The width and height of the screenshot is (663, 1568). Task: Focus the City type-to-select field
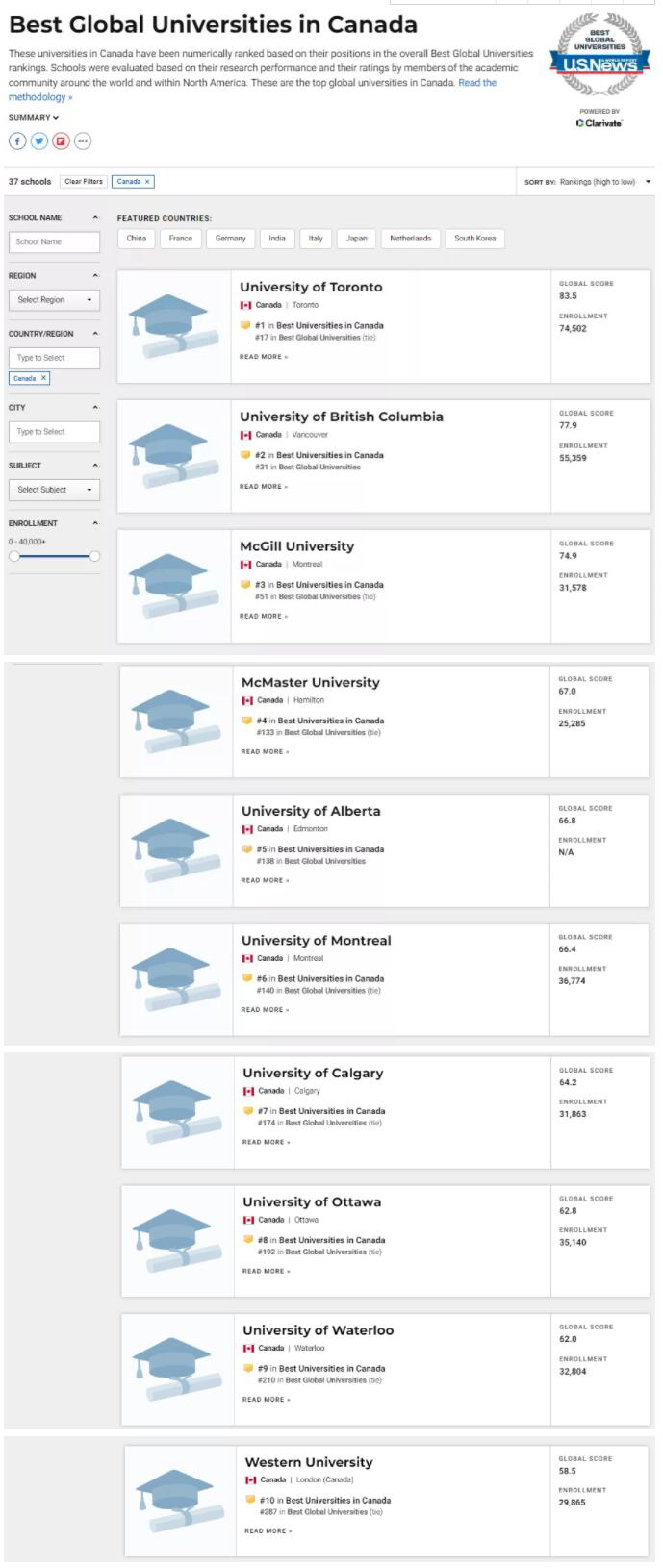coord(55,432)
